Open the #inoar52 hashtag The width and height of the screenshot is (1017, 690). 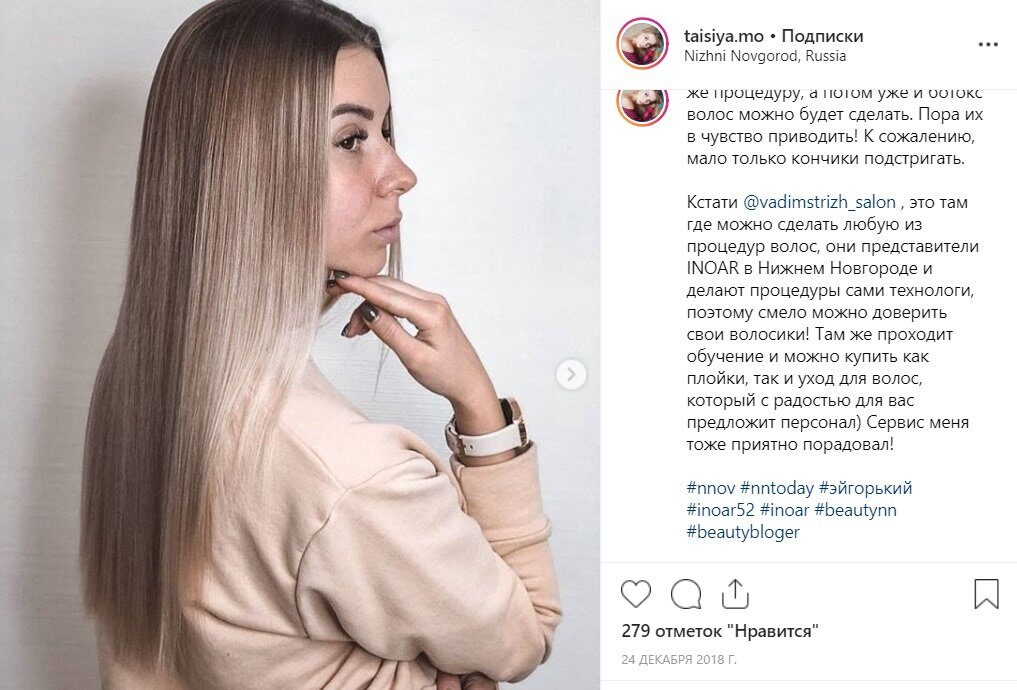click(720, 510)
